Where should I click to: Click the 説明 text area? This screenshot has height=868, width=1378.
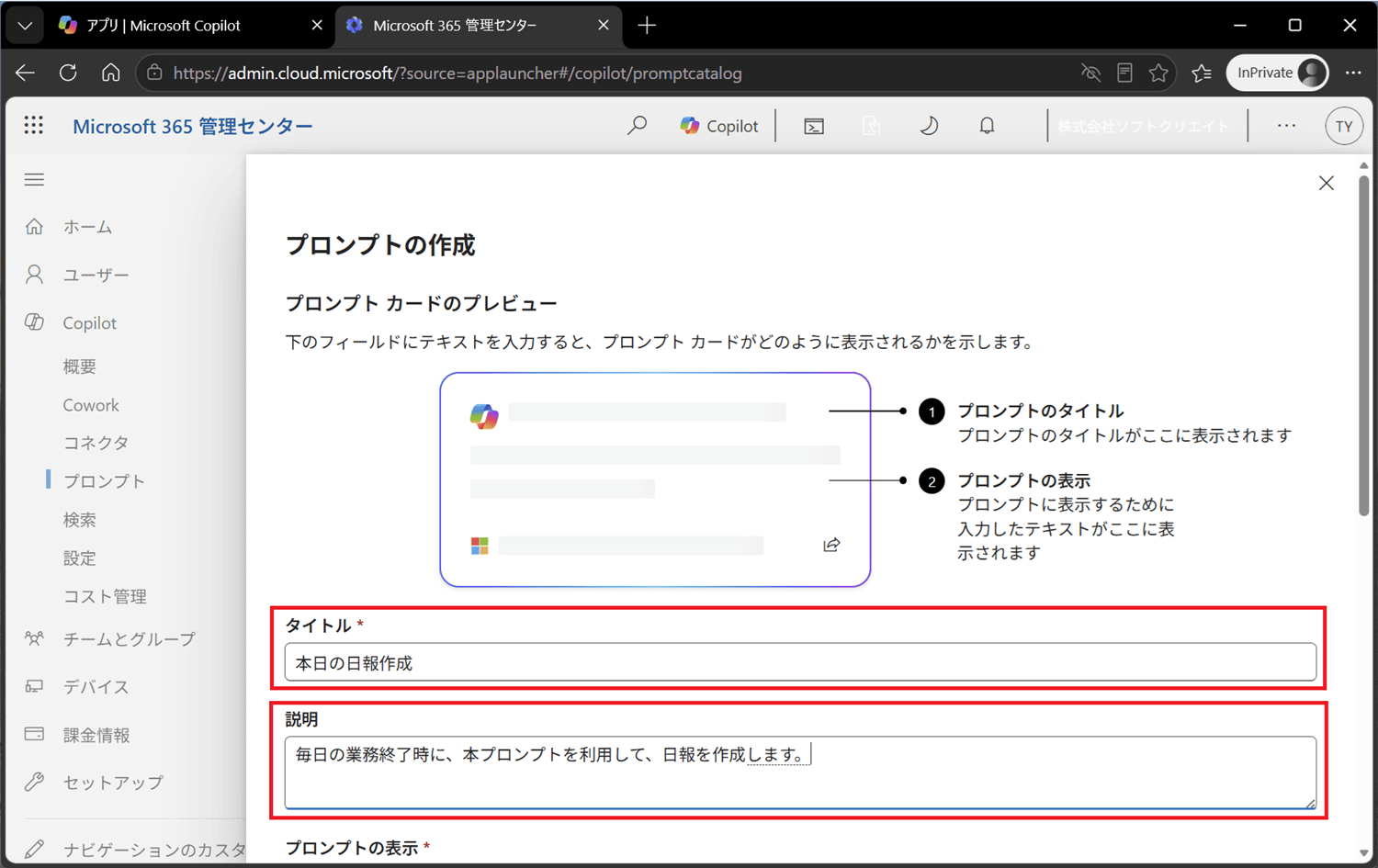click(x=800, y=772)
